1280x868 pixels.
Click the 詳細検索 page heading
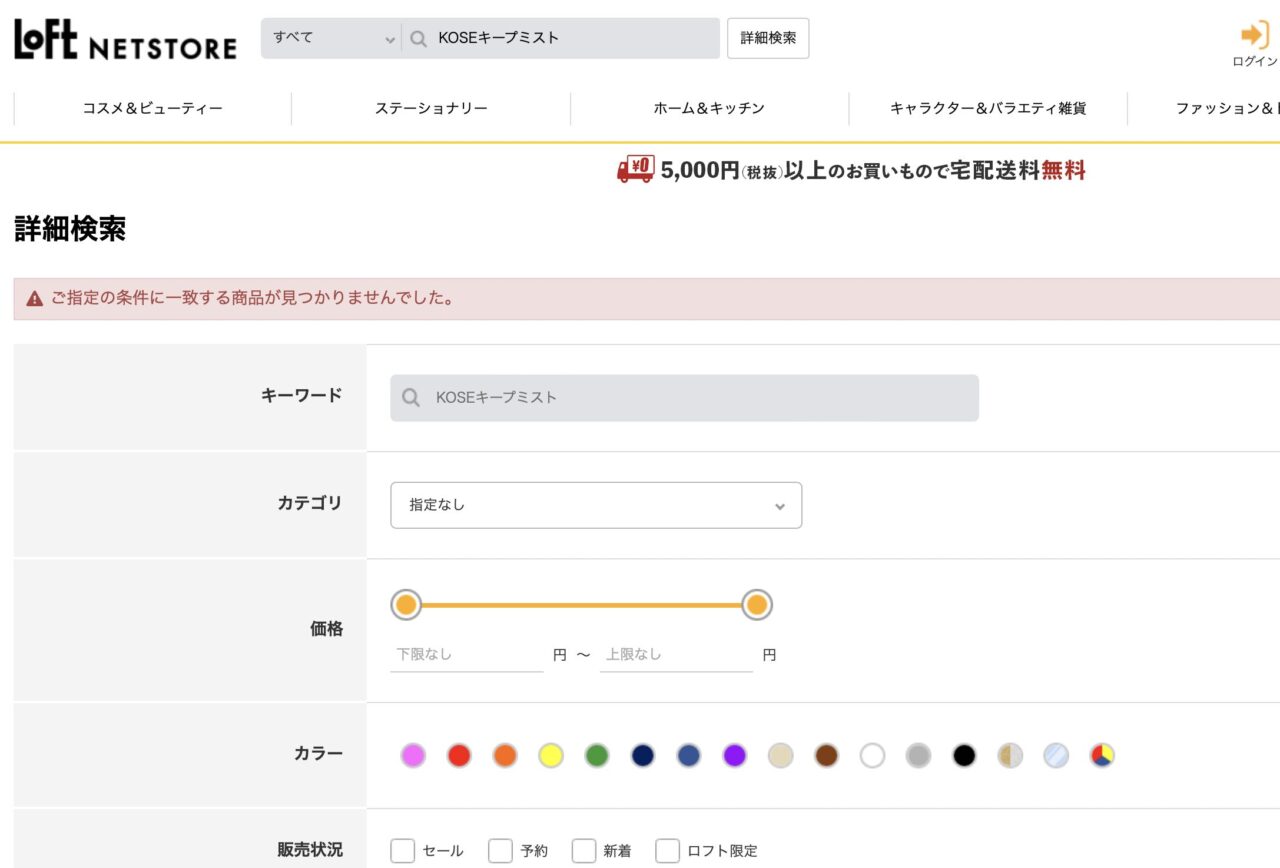tap(70, 229)
